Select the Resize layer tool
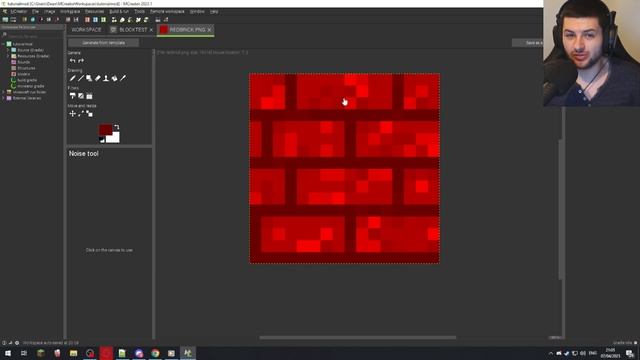Image resolution: width=640 pixels, height=360 pixels. click(x=81, y=113)
